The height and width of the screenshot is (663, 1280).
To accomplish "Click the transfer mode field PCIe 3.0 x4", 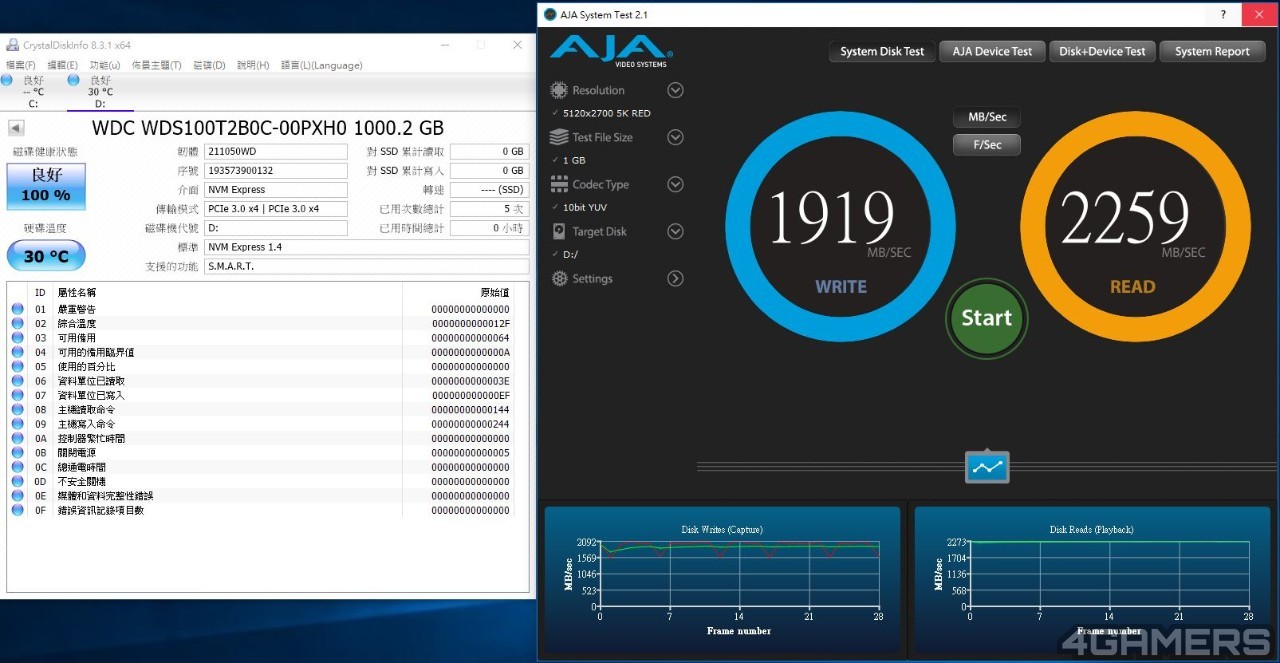I will click(276, 209).
